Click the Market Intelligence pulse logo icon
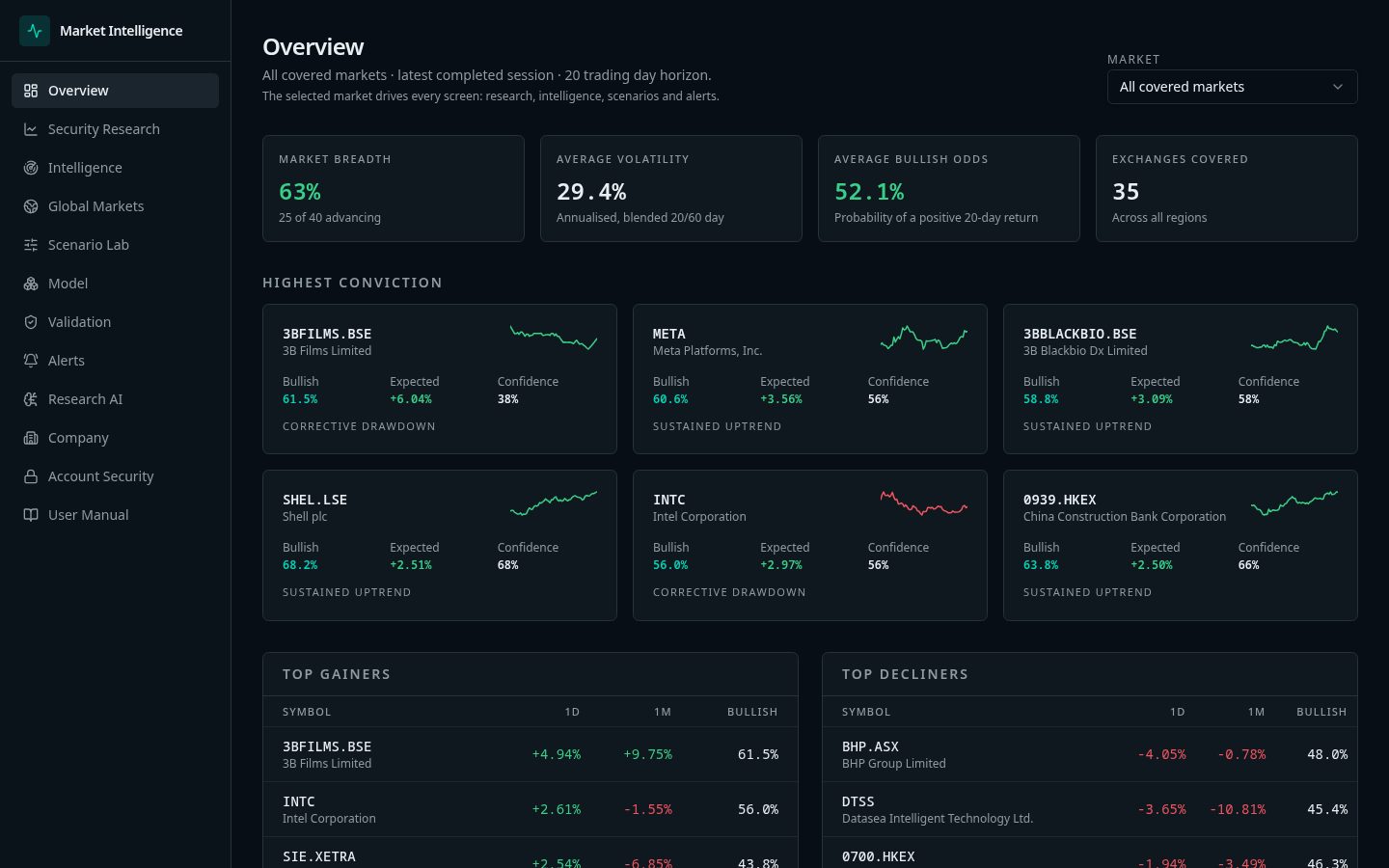 [35, 31]
